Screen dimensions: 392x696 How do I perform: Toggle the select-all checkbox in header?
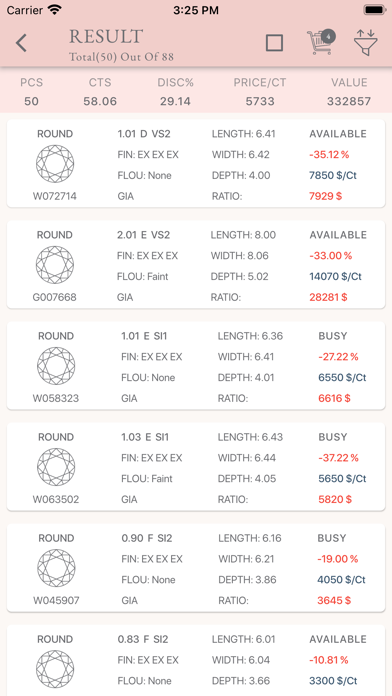274,43
